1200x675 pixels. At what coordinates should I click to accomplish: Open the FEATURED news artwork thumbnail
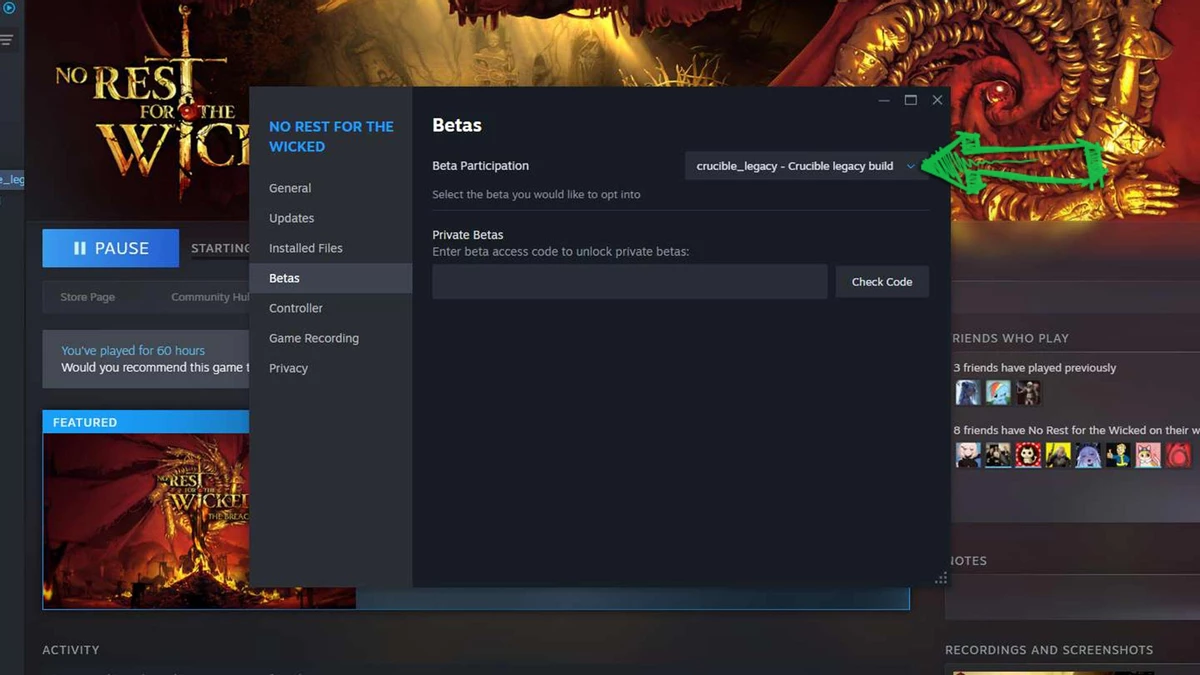146,520
